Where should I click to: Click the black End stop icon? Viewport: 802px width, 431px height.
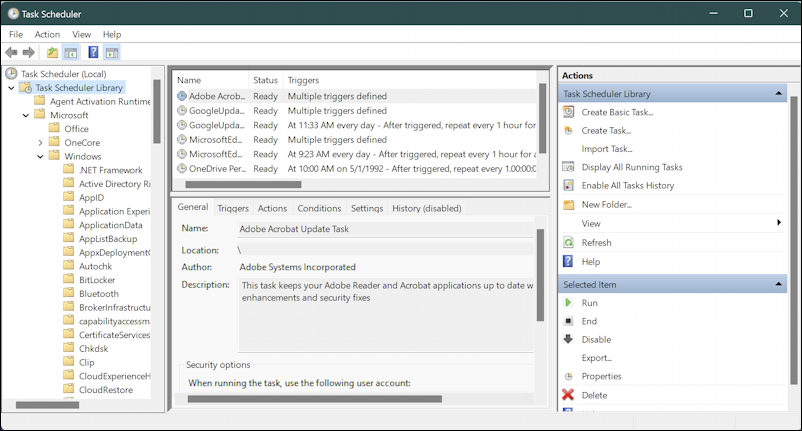point(568,321)
